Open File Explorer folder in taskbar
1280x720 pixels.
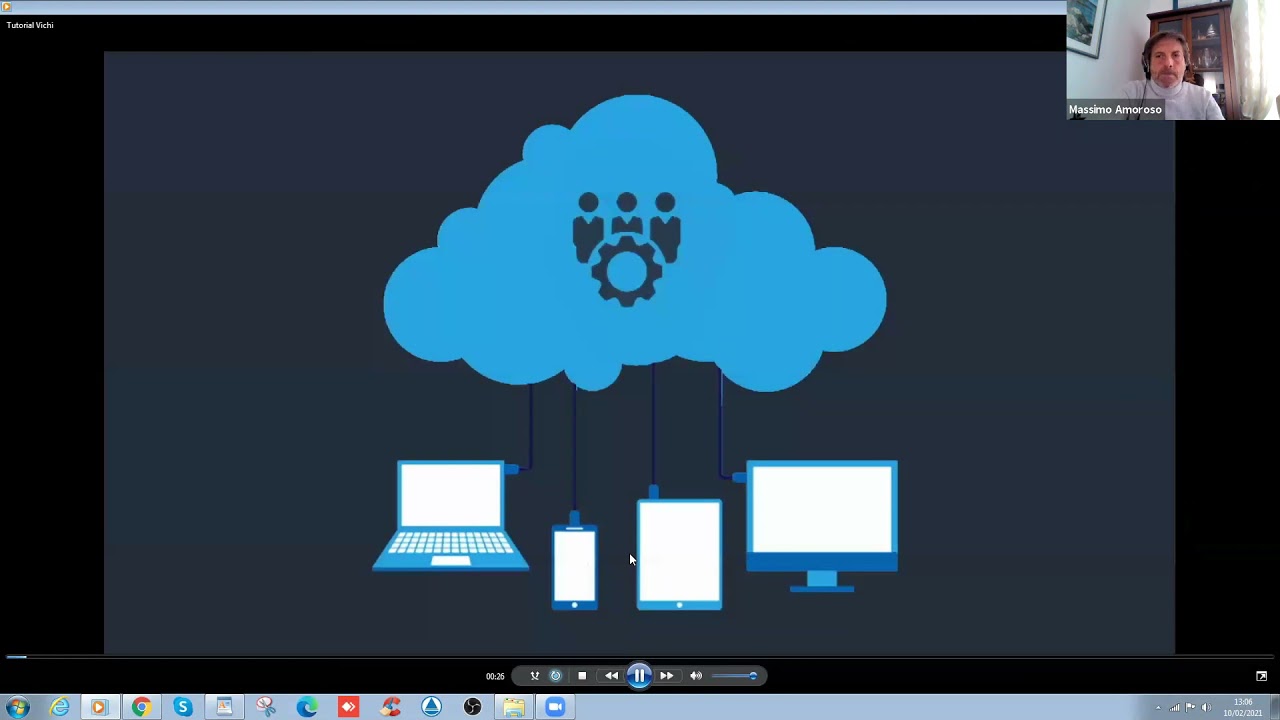click(x=514, y=707)
